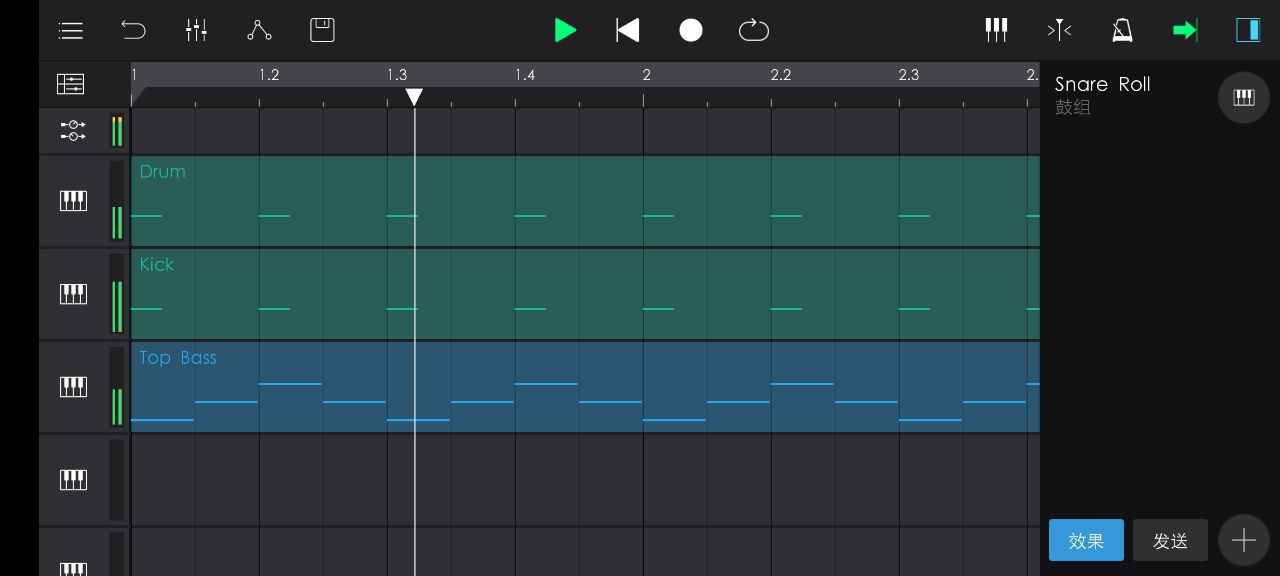The width and height of the screenshot is (1280, 576).
Task: Open the master track routing icon
Action: (73, 130)
